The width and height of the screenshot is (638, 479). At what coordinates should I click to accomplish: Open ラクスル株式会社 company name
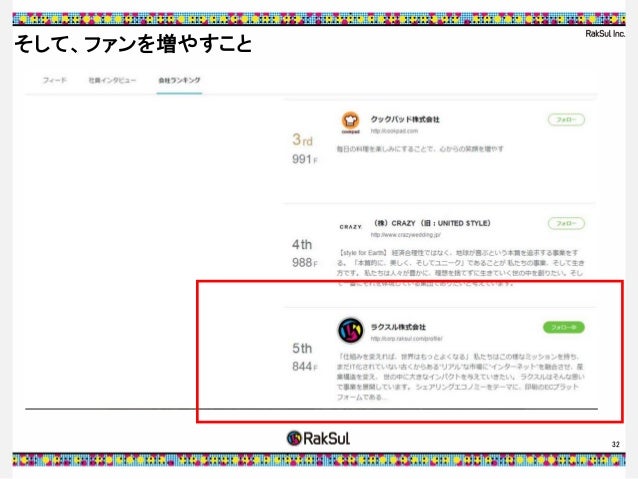click(398, 327)
